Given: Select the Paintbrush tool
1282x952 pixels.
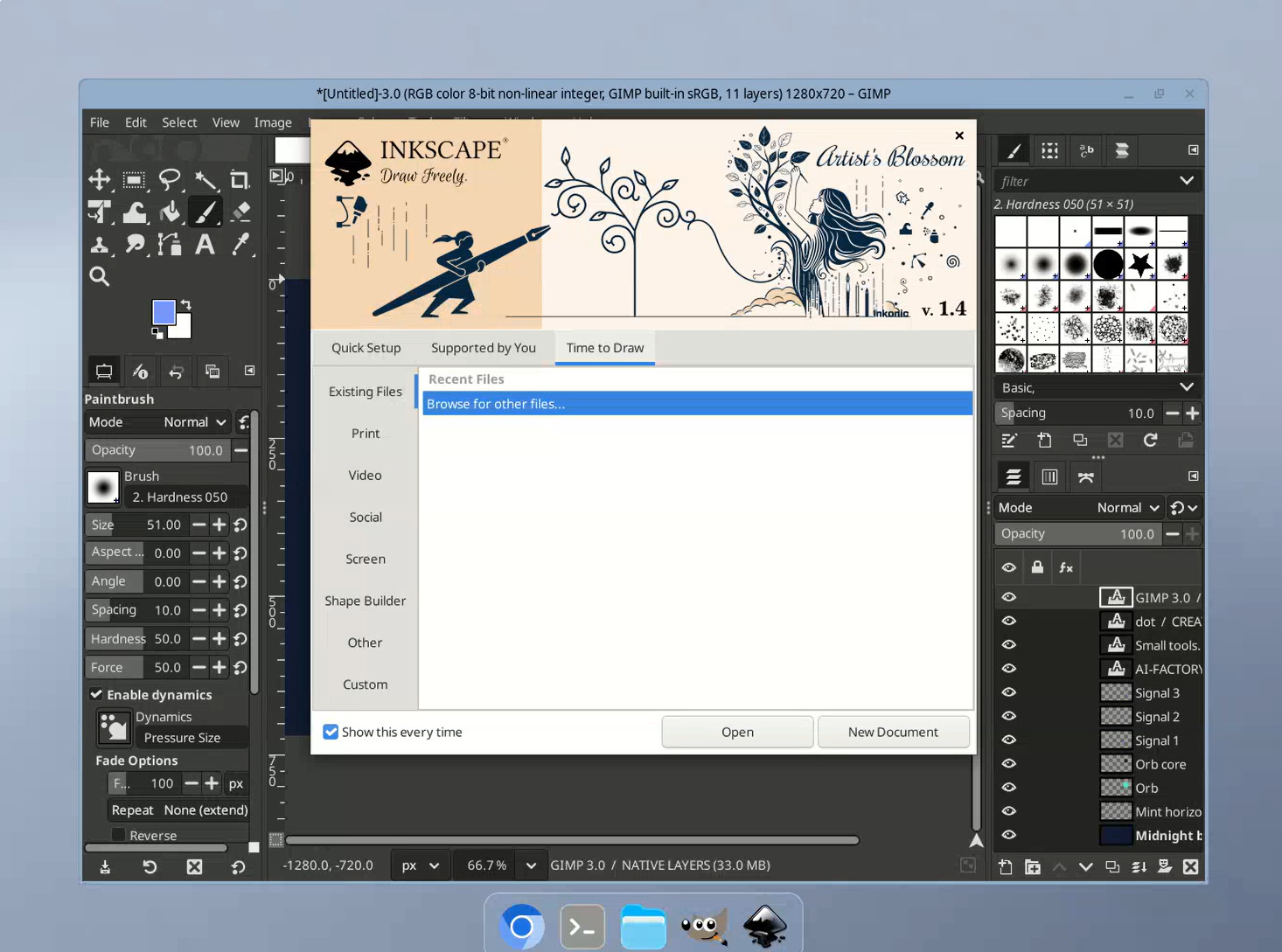Looking at the screenshot, I should click(206, 212).
